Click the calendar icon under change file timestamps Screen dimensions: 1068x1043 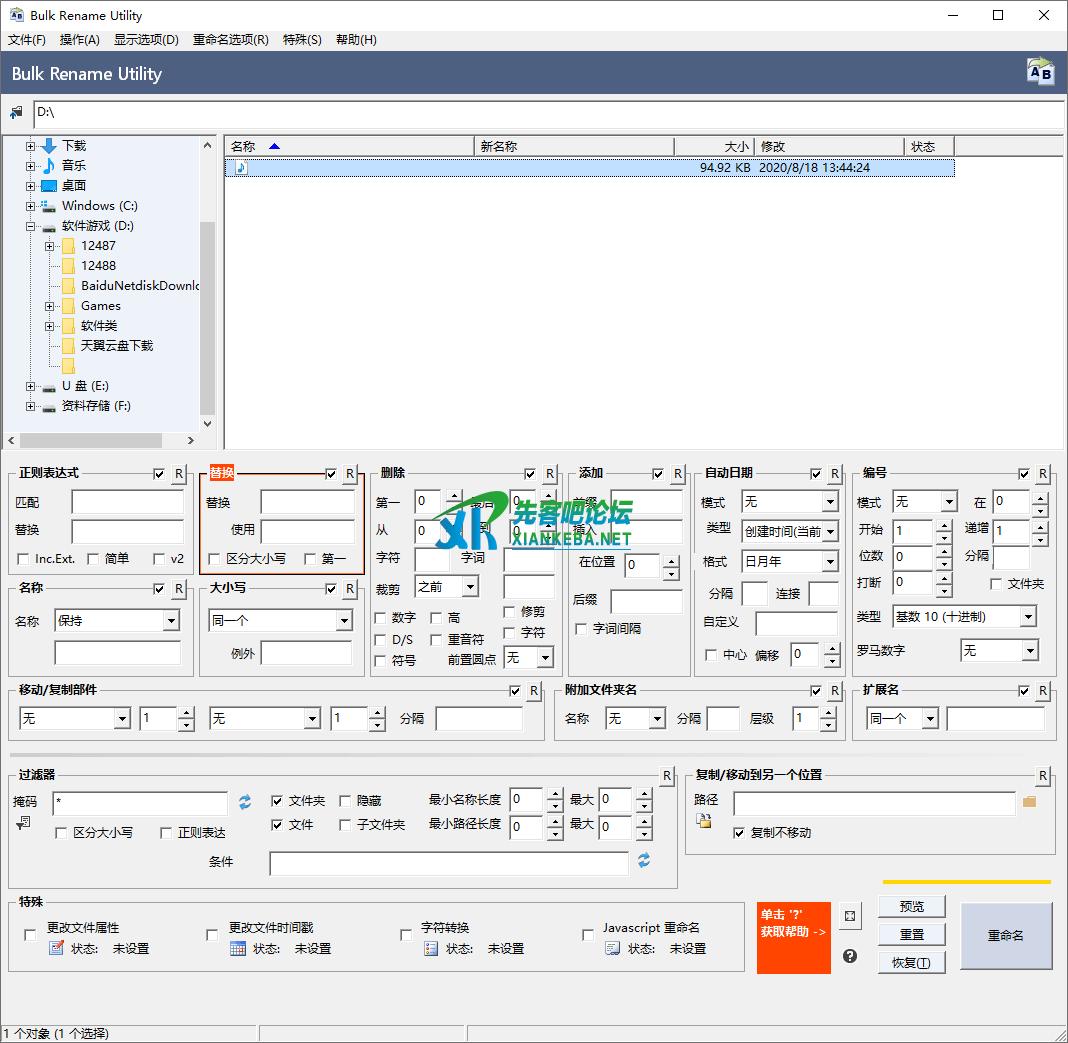tap(238, 948)
